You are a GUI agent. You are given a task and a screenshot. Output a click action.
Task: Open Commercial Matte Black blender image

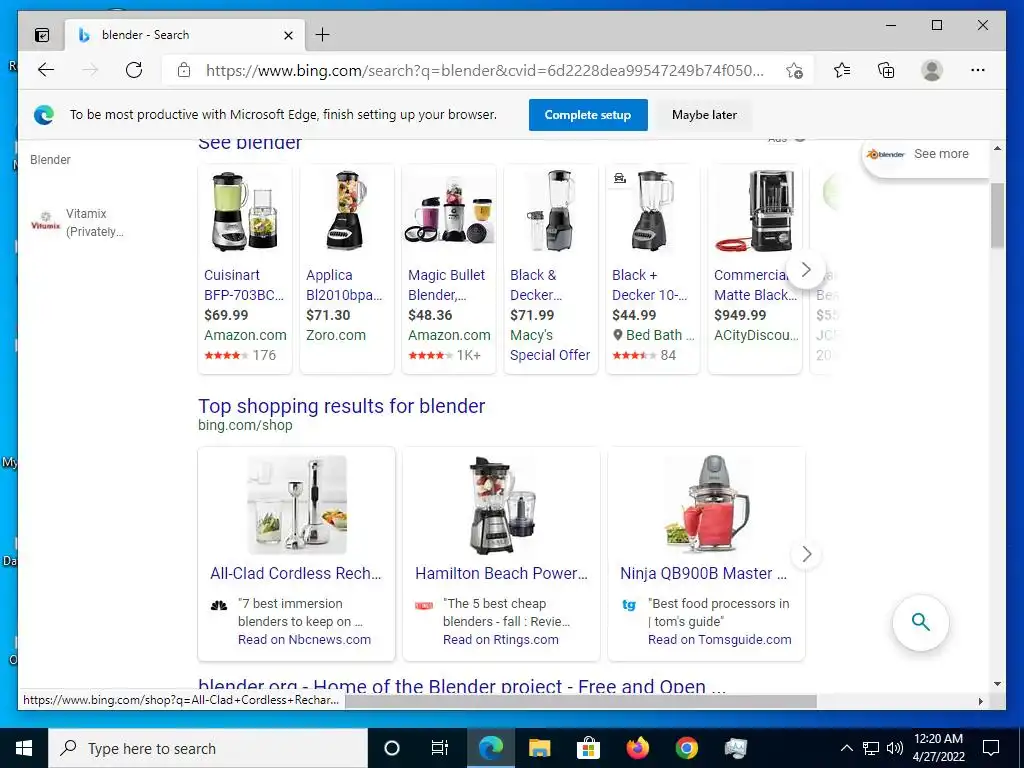click(754, 210)
